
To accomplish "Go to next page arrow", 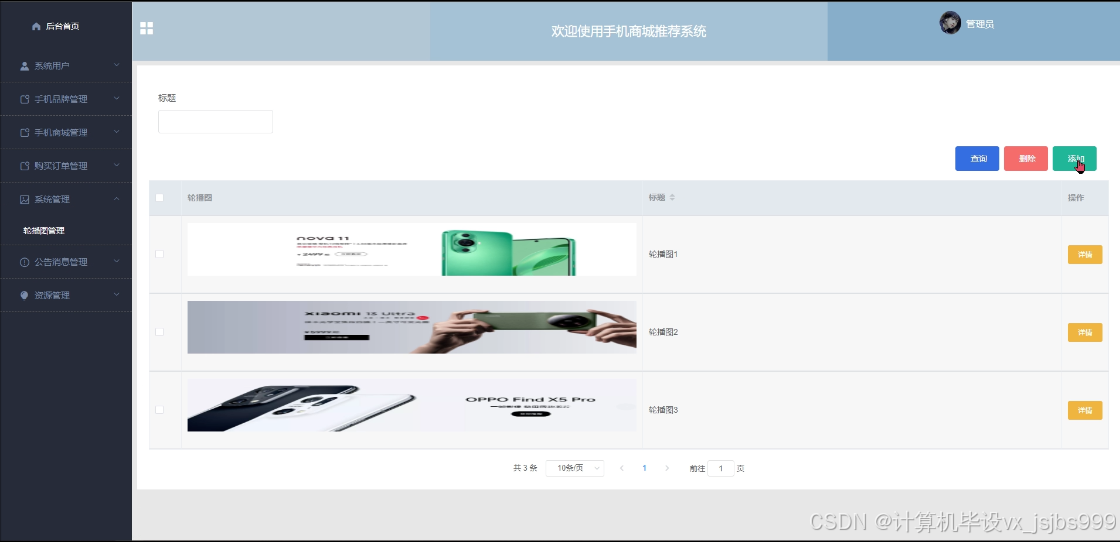I will click(x=667, y=468).
